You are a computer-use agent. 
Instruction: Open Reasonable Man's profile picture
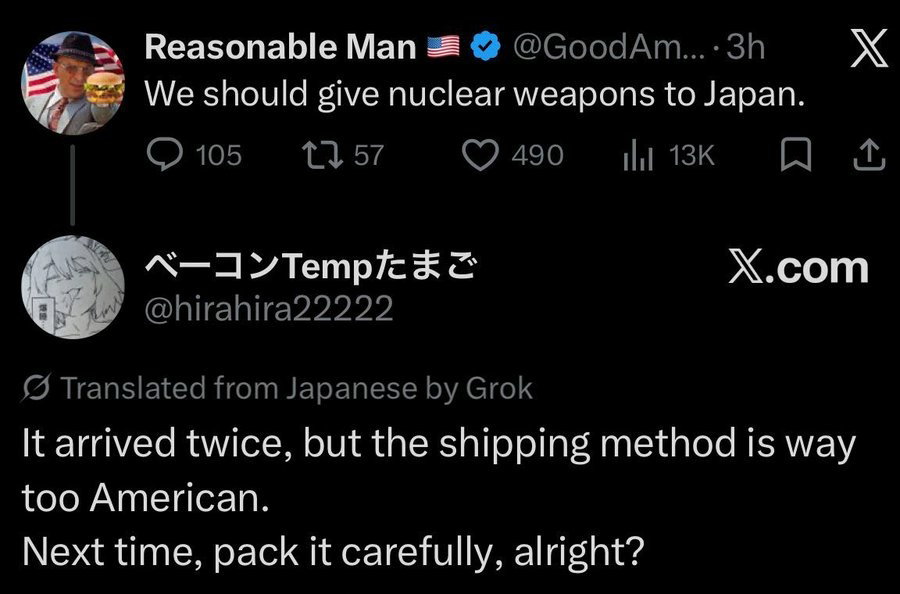click(74, 80)
